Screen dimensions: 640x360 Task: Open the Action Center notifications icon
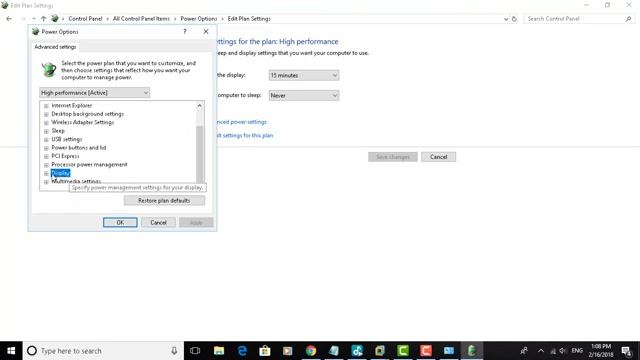point(627,351)
